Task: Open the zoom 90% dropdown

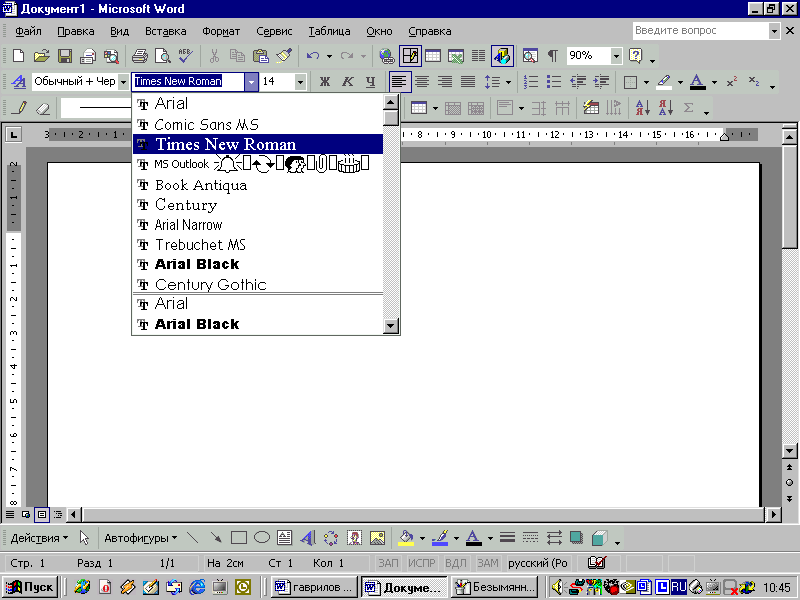Action: click(616, 56)
